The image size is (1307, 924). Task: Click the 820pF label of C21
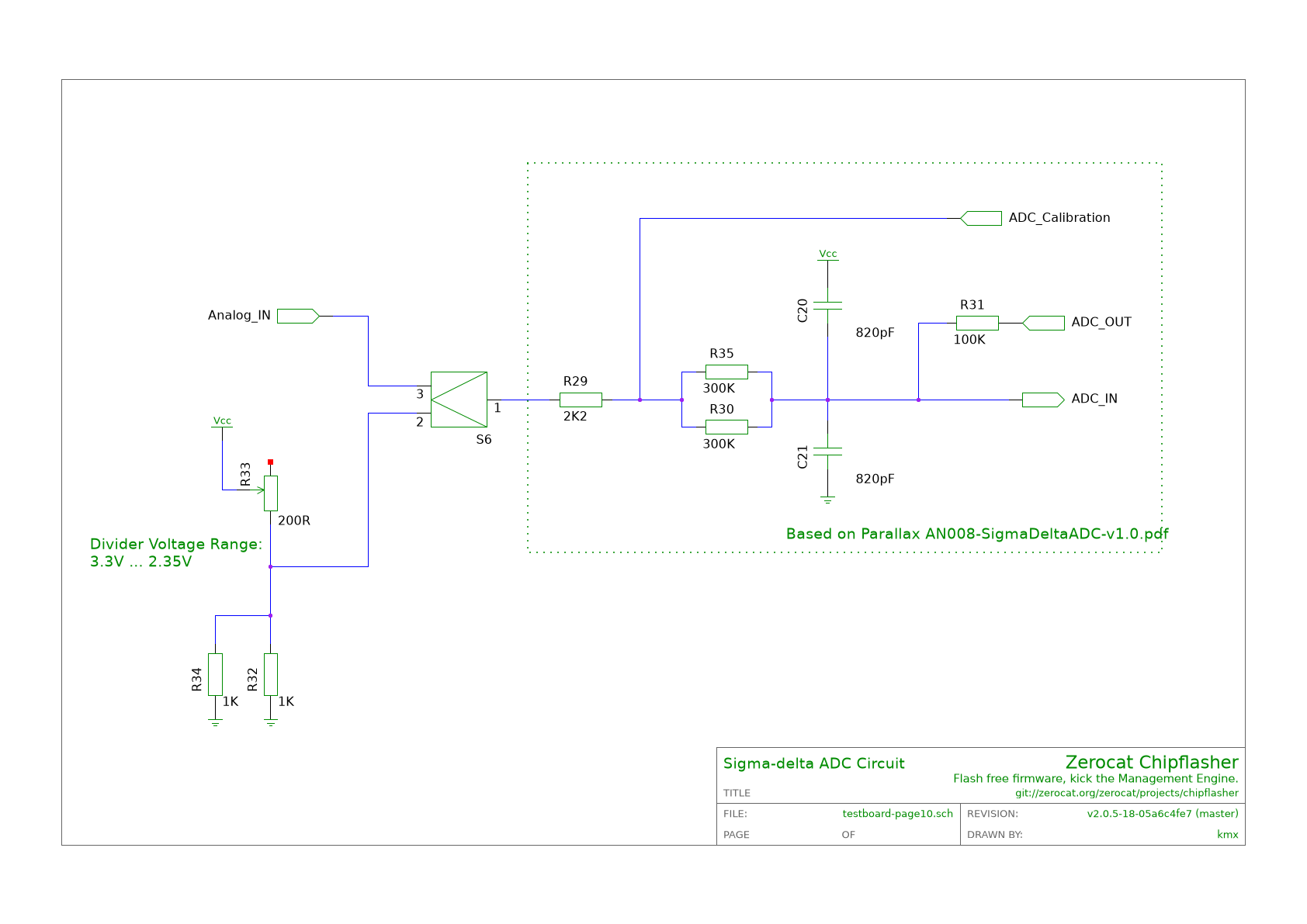coord(875,479)
